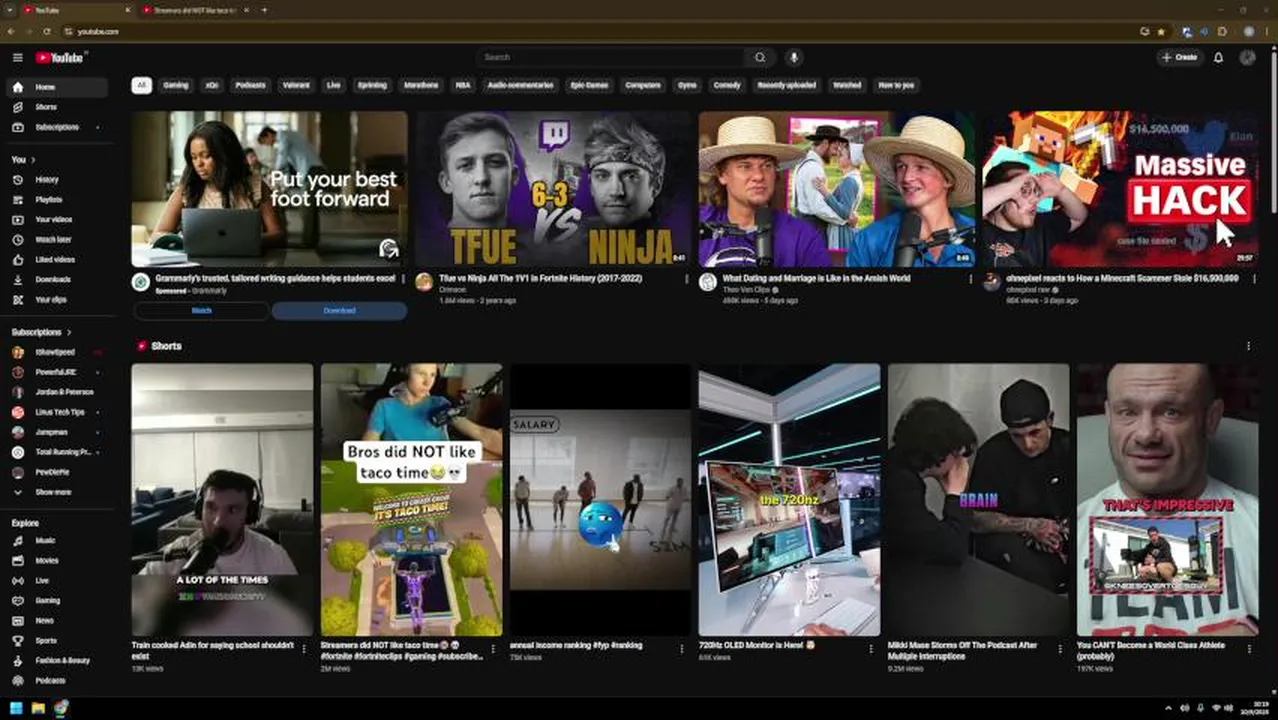Start voice search with microphone
Screen dimensions: 1278x720
click(794, 57)
